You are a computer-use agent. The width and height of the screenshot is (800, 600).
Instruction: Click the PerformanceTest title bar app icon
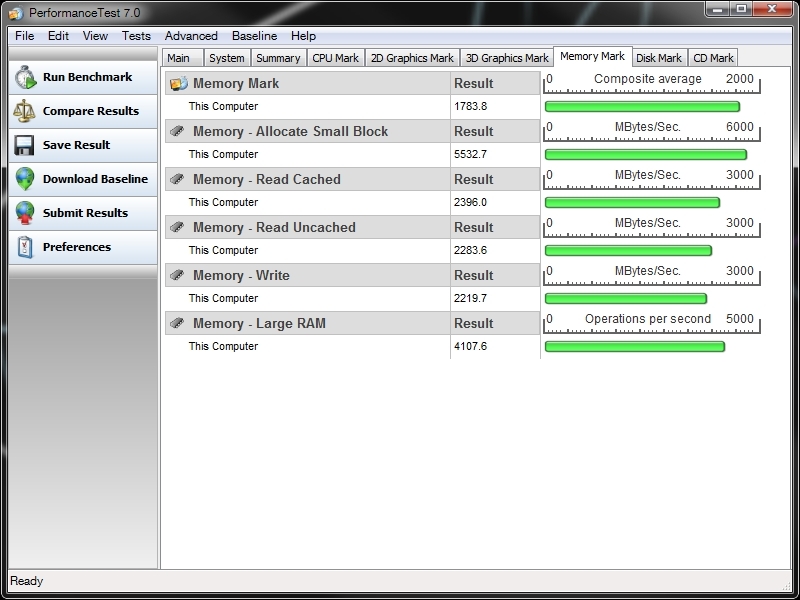[x=16, y=13]
